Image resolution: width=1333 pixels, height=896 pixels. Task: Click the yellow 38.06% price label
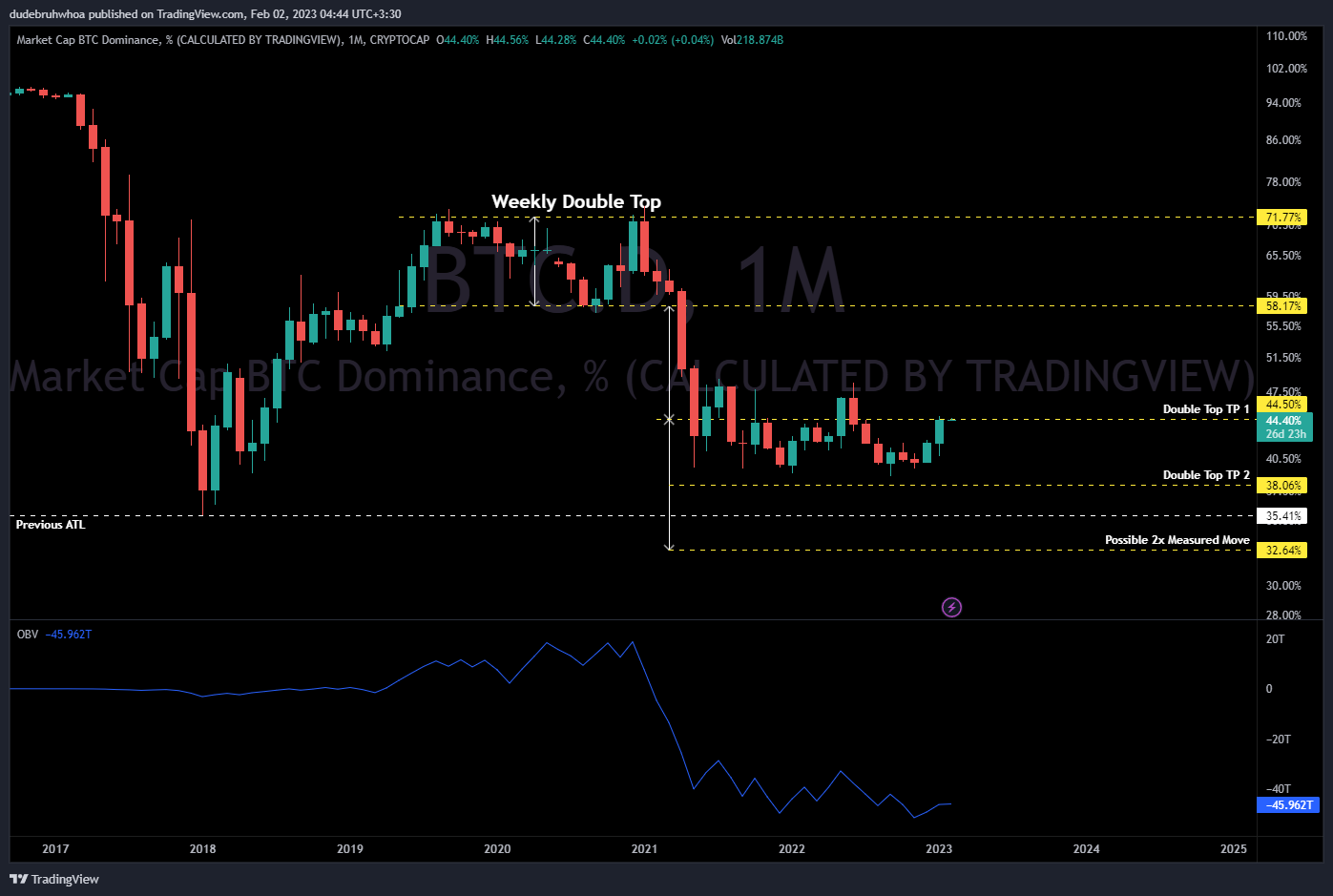[x=1283, y=486]
